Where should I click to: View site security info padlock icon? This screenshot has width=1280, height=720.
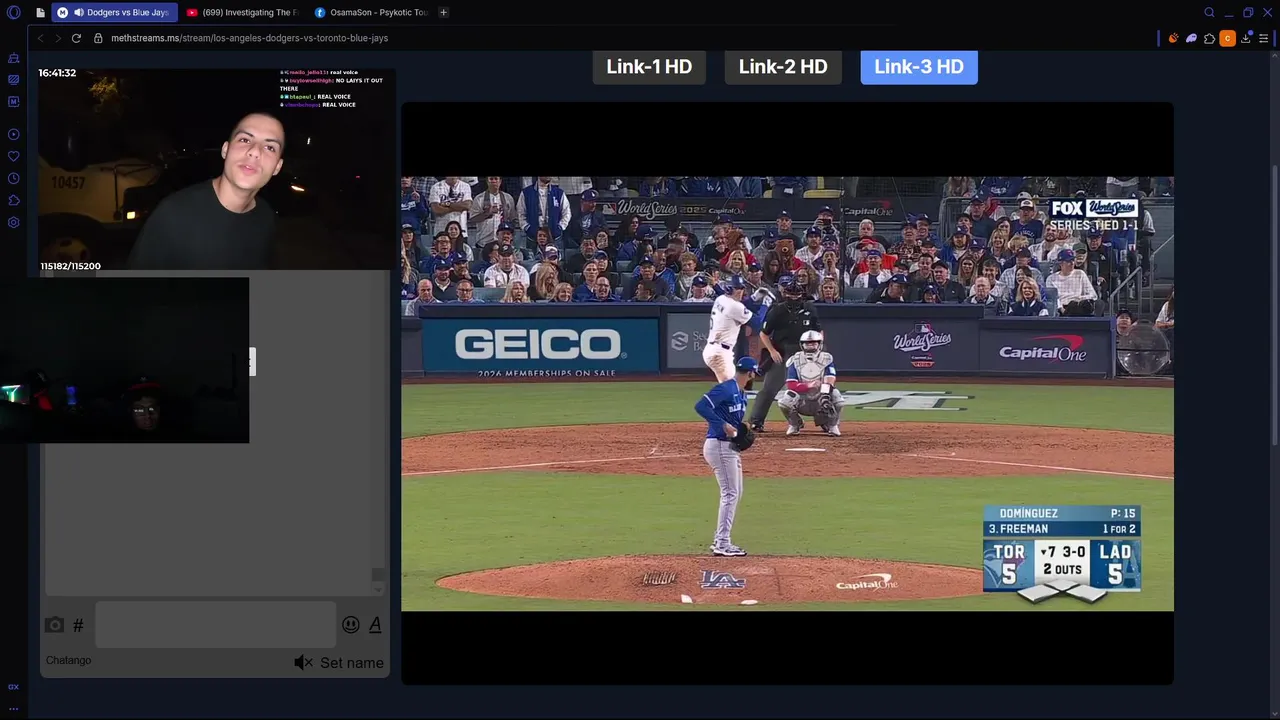[x=98, y=38]
